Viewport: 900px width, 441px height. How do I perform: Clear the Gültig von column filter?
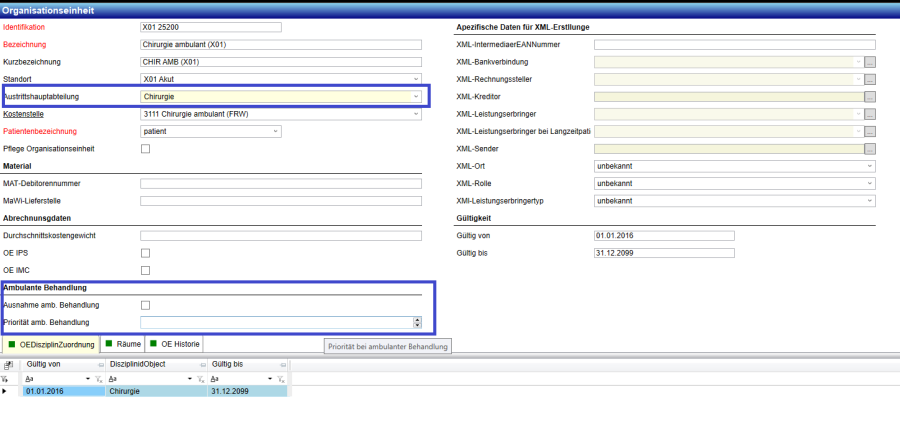(x=98, y=380)
